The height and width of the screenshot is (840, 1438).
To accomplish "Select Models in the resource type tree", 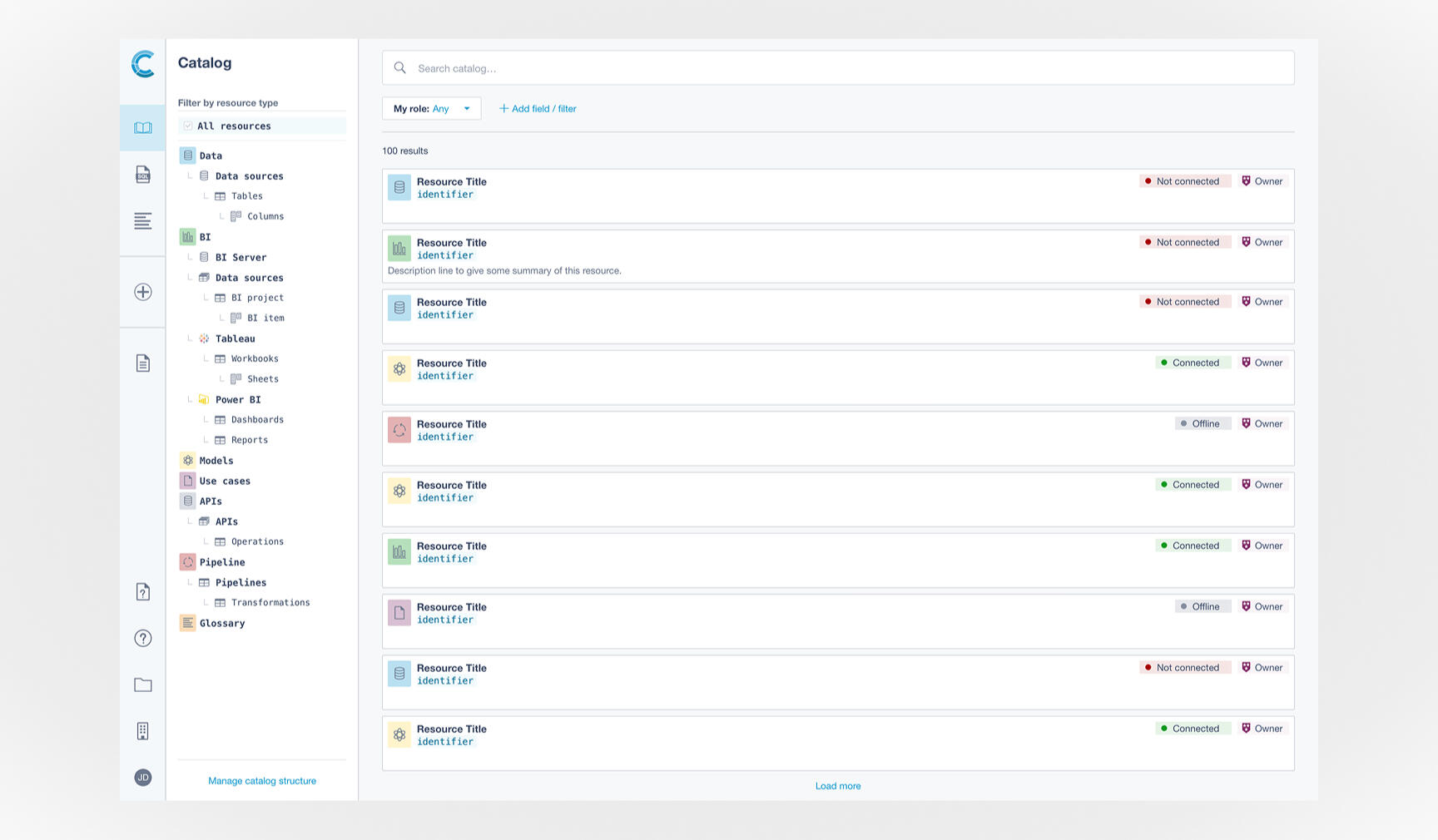I will [216, 460].
